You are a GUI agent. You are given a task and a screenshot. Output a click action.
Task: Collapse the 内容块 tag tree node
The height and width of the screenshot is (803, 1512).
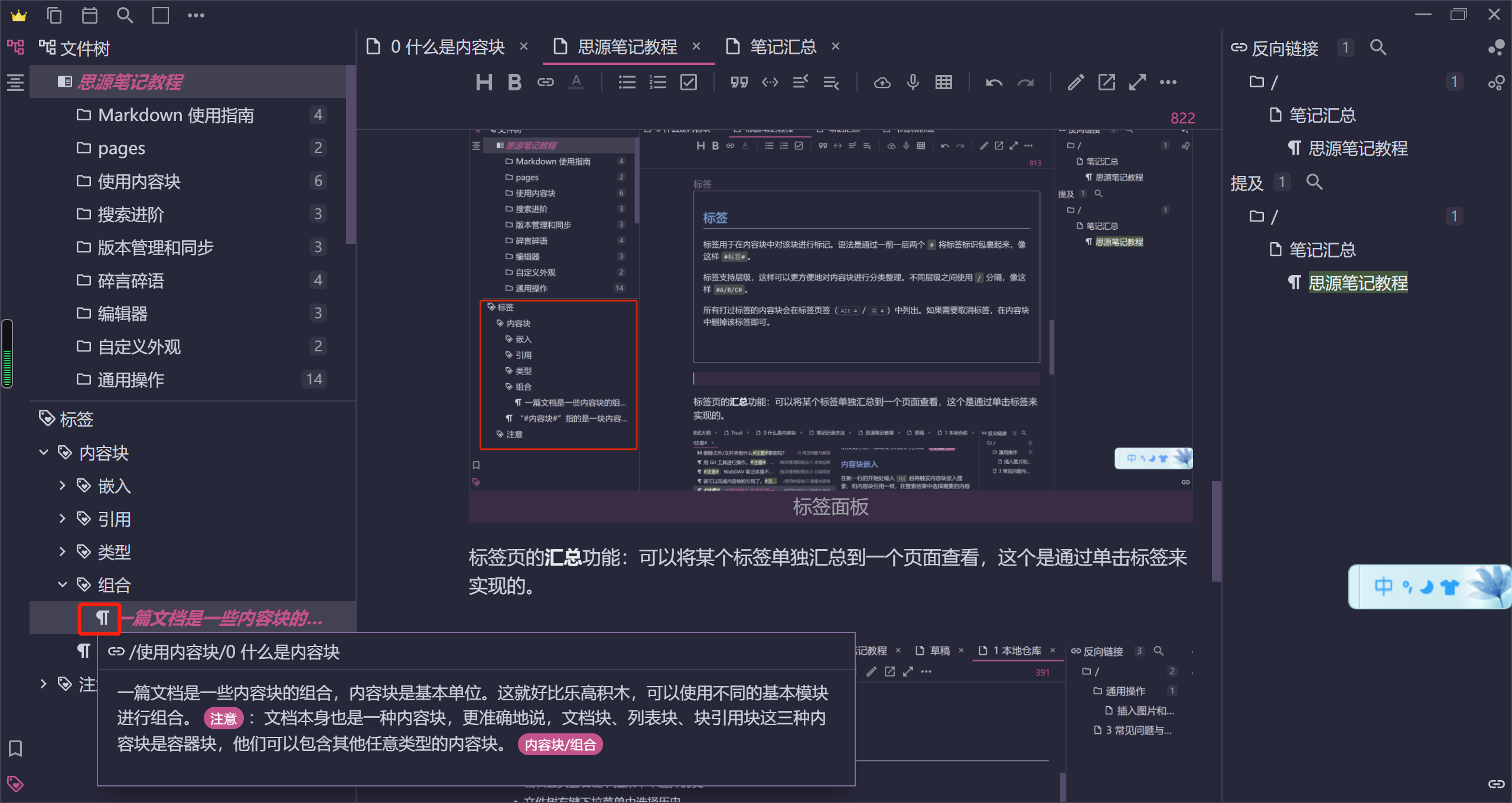click(44, 453)
